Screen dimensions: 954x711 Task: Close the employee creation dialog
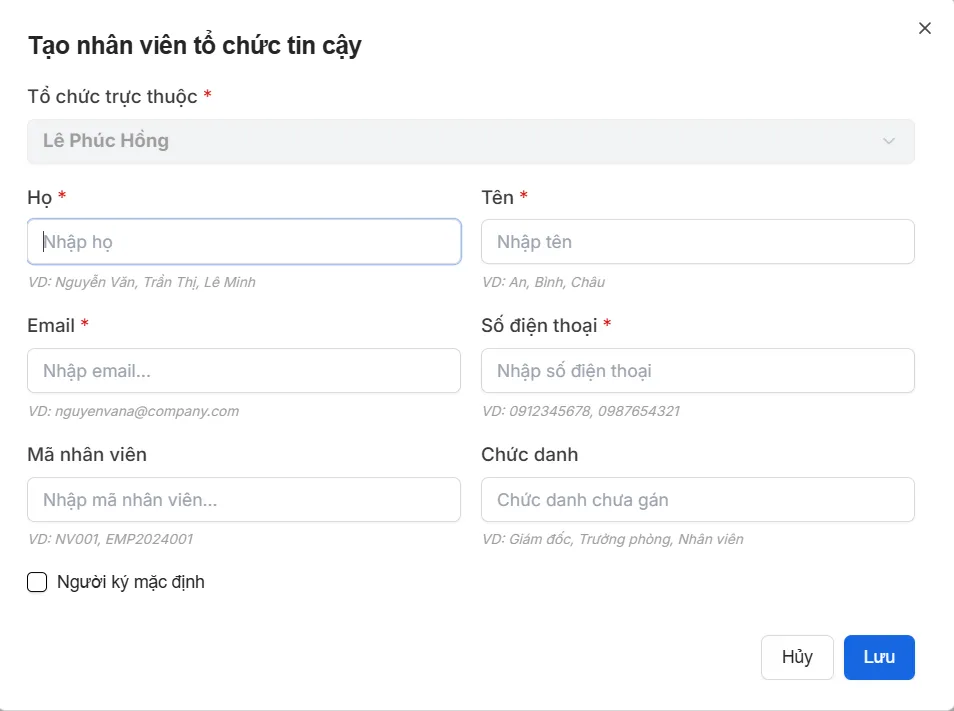click(x=924, y=28)
